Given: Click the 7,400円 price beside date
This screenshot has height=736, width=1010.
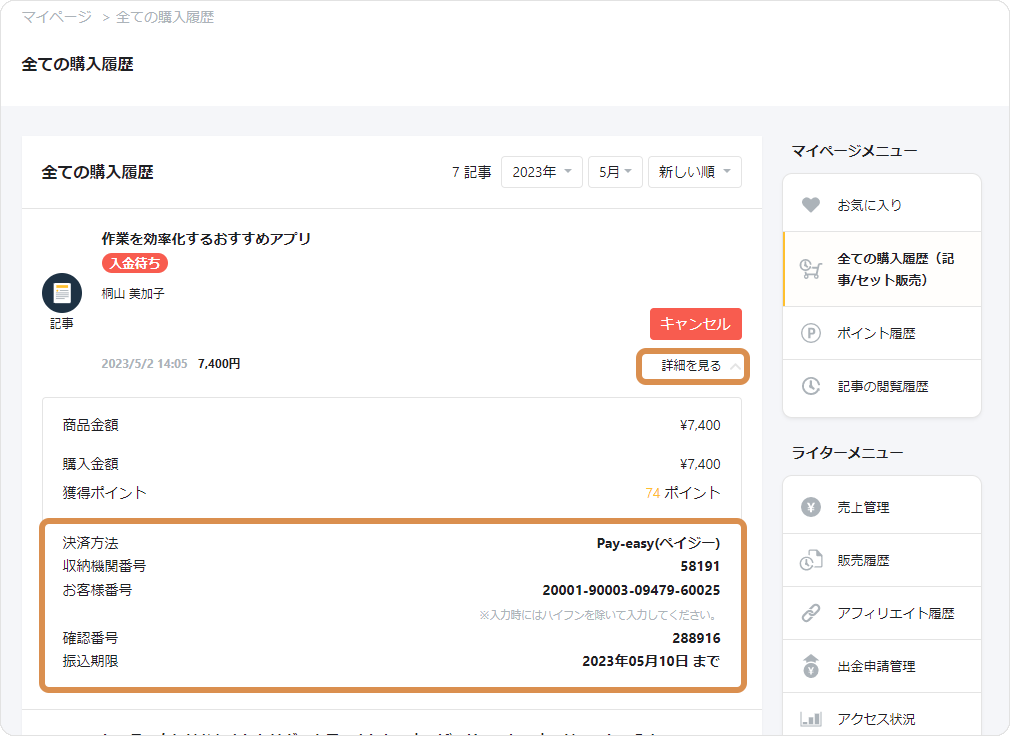Looking at the screenshot, I should tap(219, 364).
